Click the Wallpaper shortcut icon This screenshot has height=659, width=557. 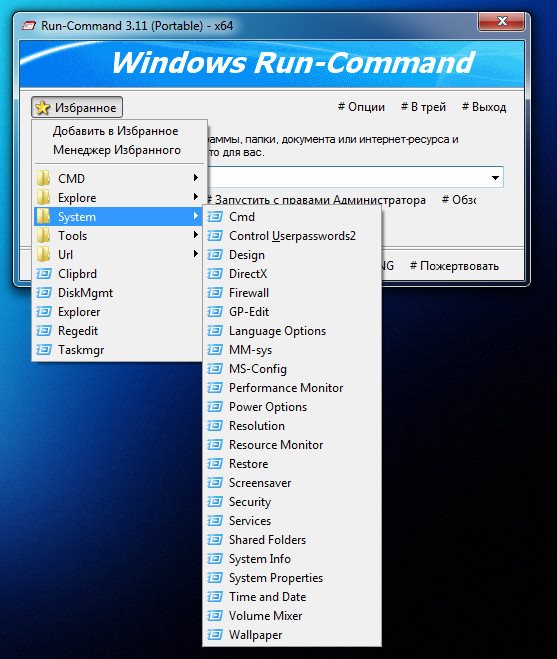coord(215,635)
